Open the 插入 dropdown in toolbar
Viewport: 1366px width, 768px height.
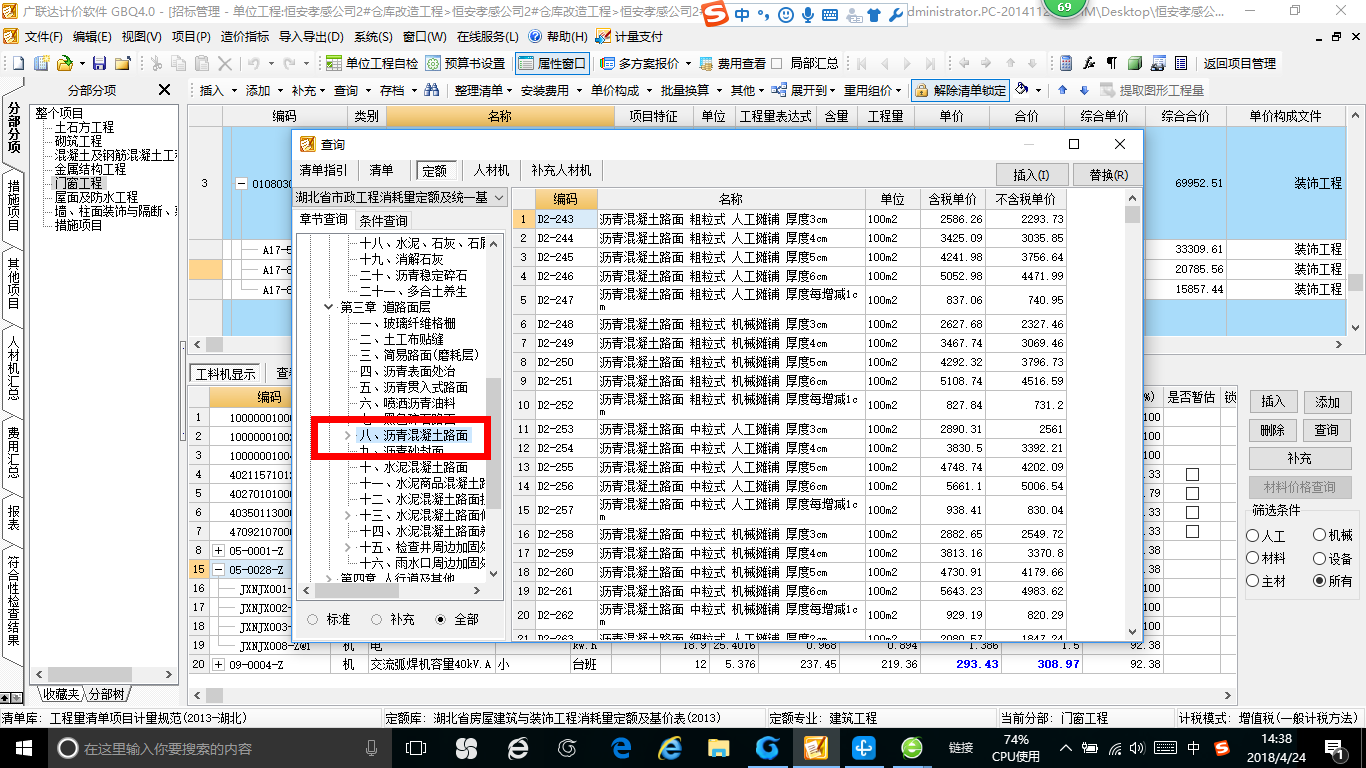(218, 90)
